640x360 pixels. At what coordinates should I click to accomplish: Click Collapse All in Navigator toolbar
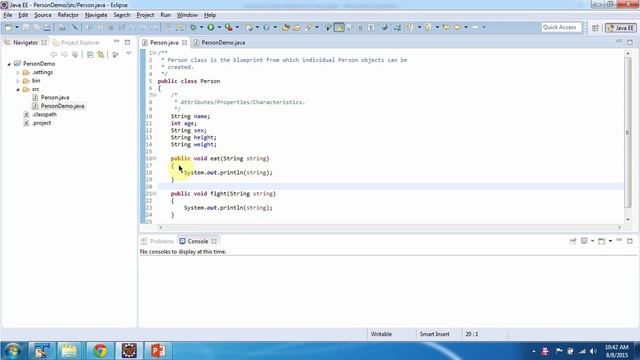pos(90,54)
